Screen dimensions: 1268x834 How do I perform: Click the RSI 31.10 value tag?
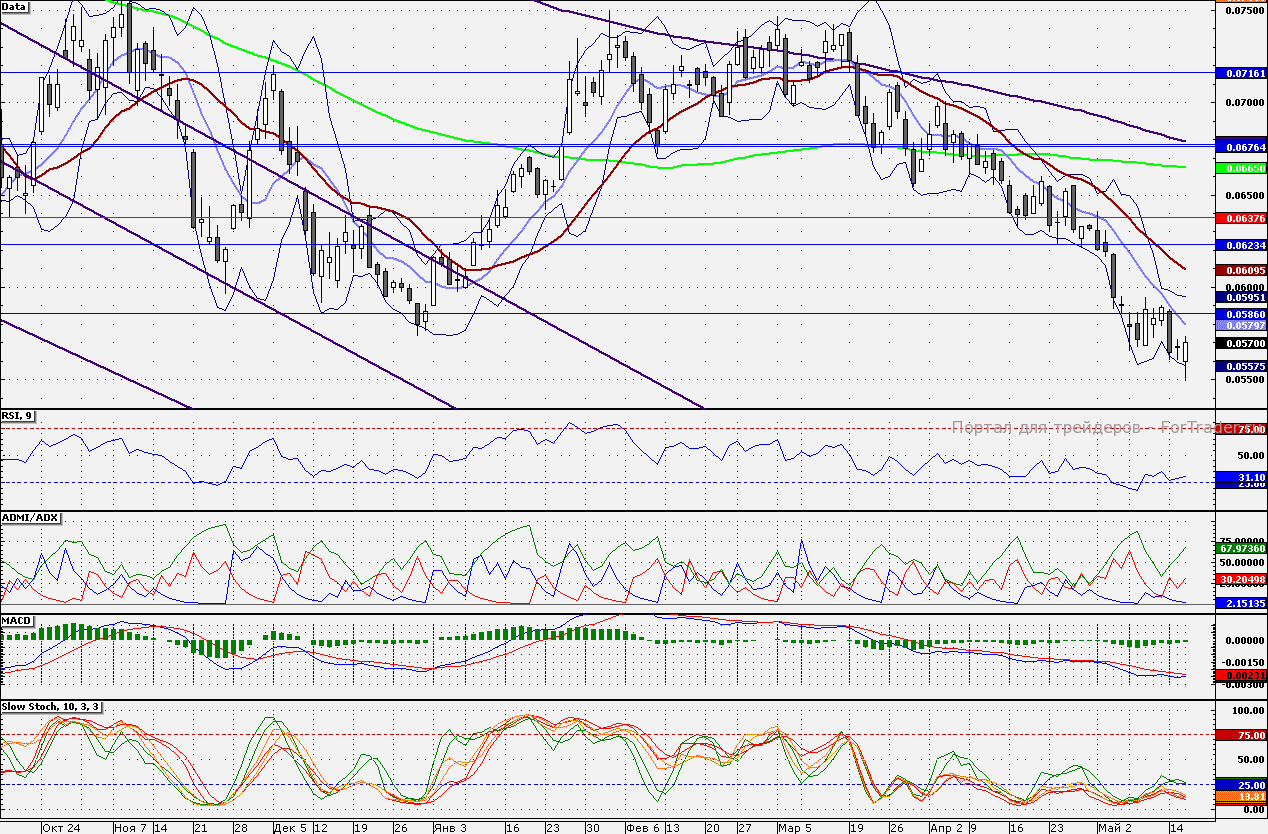click(x=1240, y=478)
